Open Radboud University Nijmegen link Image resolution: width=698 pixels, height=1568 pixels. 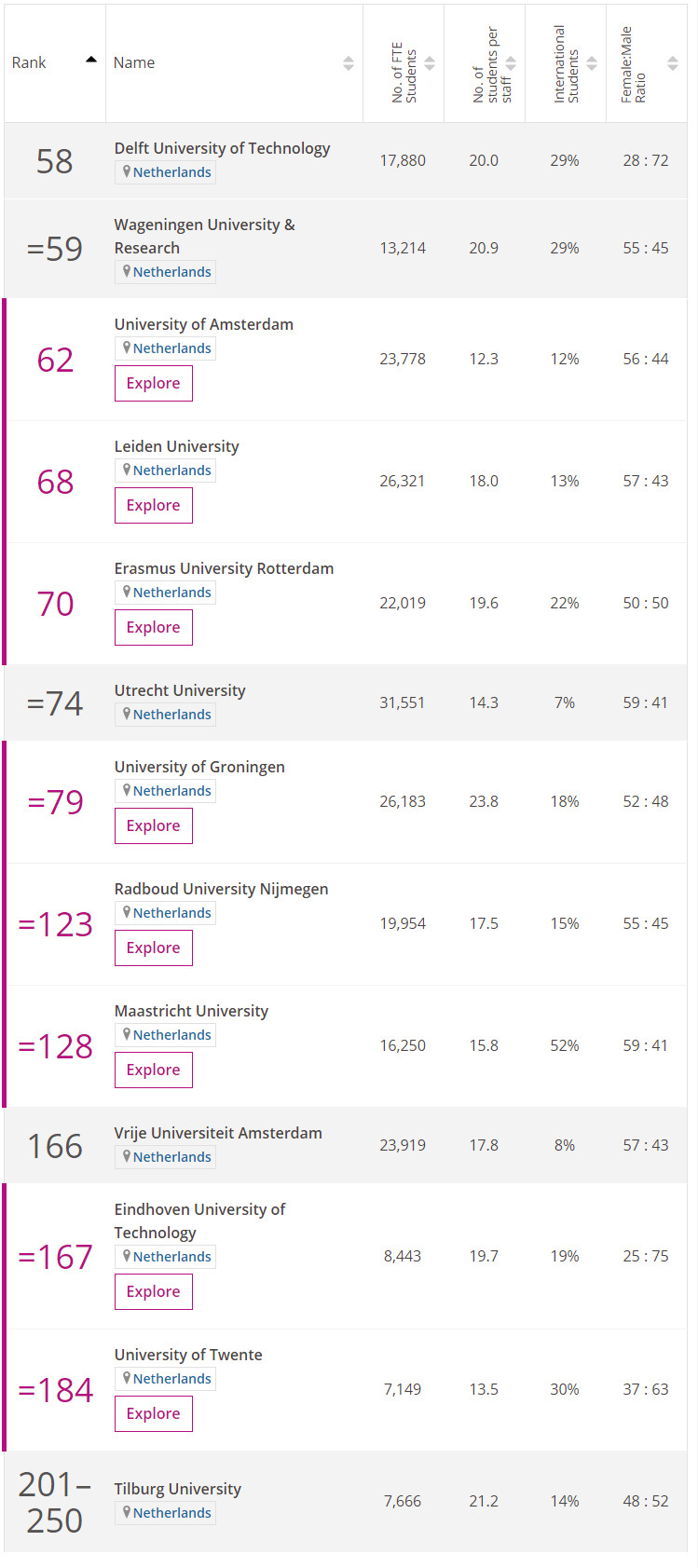pyautogui.click(x=221, y=889)
